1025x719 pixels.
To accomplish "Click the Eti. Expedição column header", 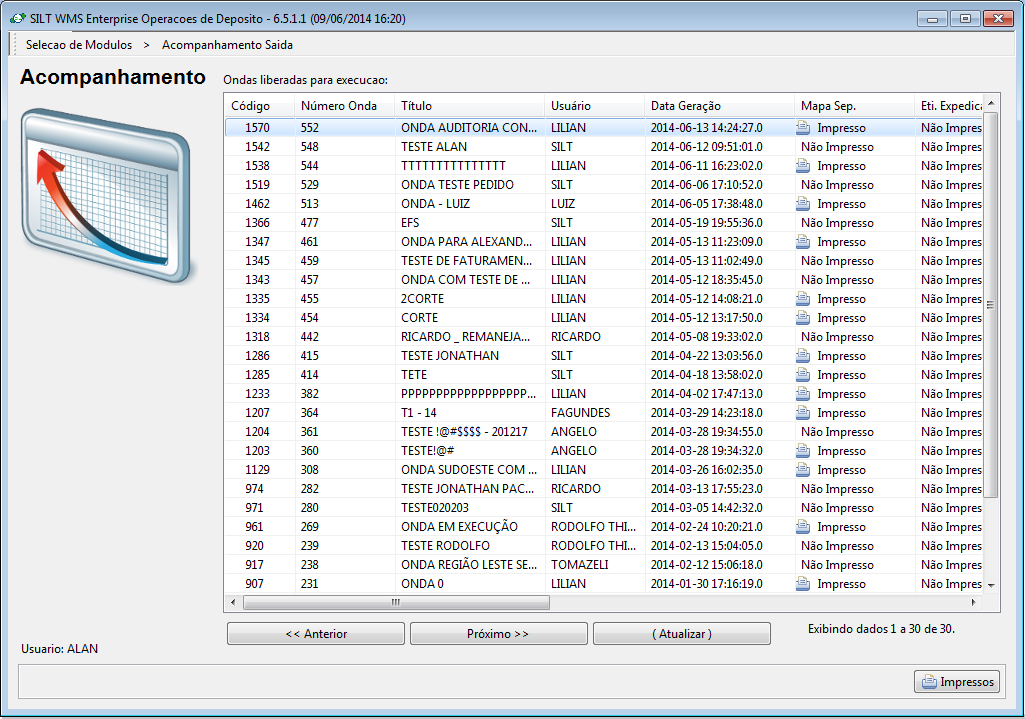I will [x=949, y=105].
